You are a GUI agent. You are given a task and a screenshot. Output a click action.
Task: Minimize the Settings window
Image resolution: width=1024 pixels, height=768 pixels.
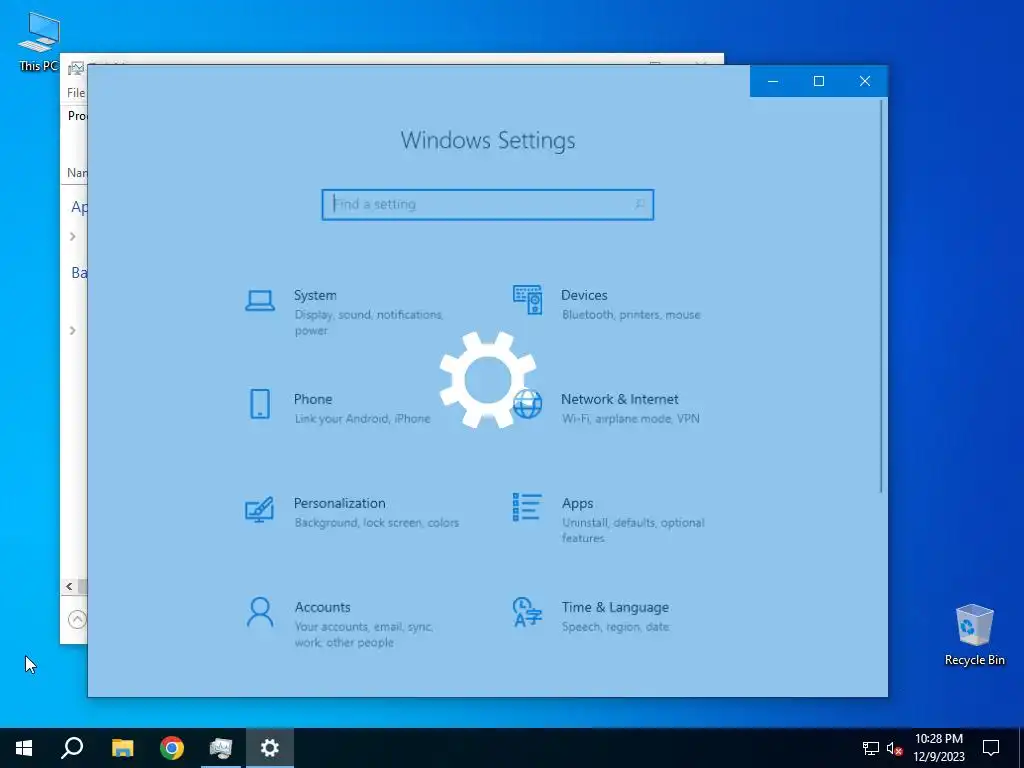773,81
